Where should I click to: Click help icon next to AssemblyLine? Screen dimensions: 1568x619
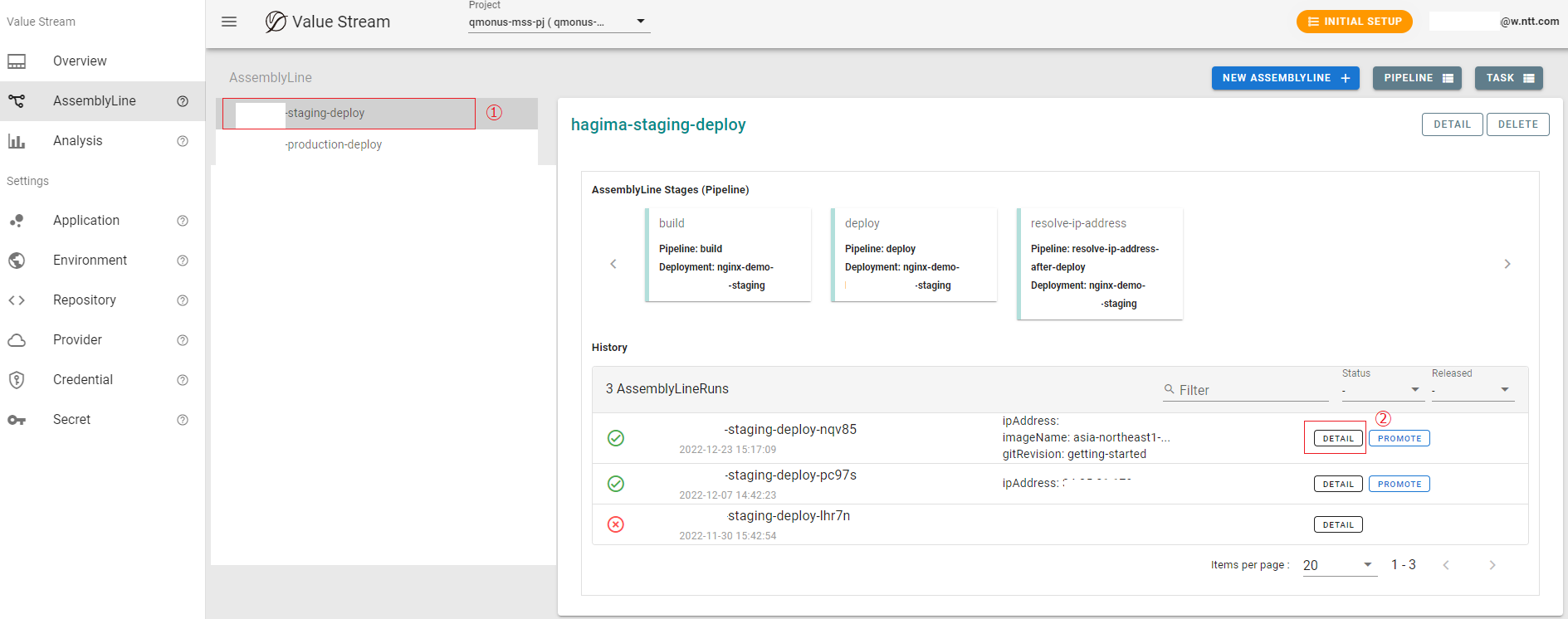click(183, 101)
